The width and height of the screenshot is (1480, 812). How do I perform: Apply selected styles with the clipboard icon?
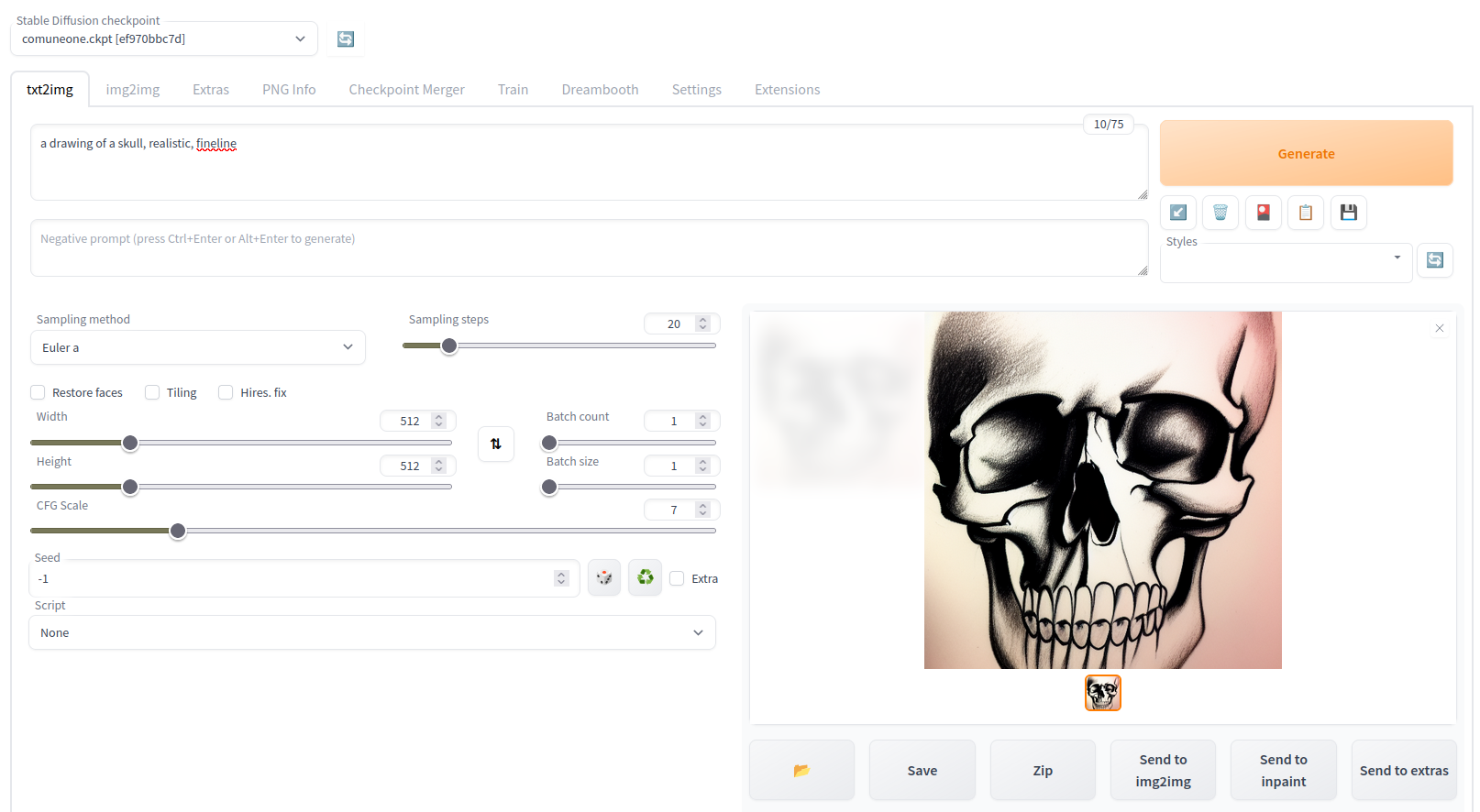click(1306, 213)
